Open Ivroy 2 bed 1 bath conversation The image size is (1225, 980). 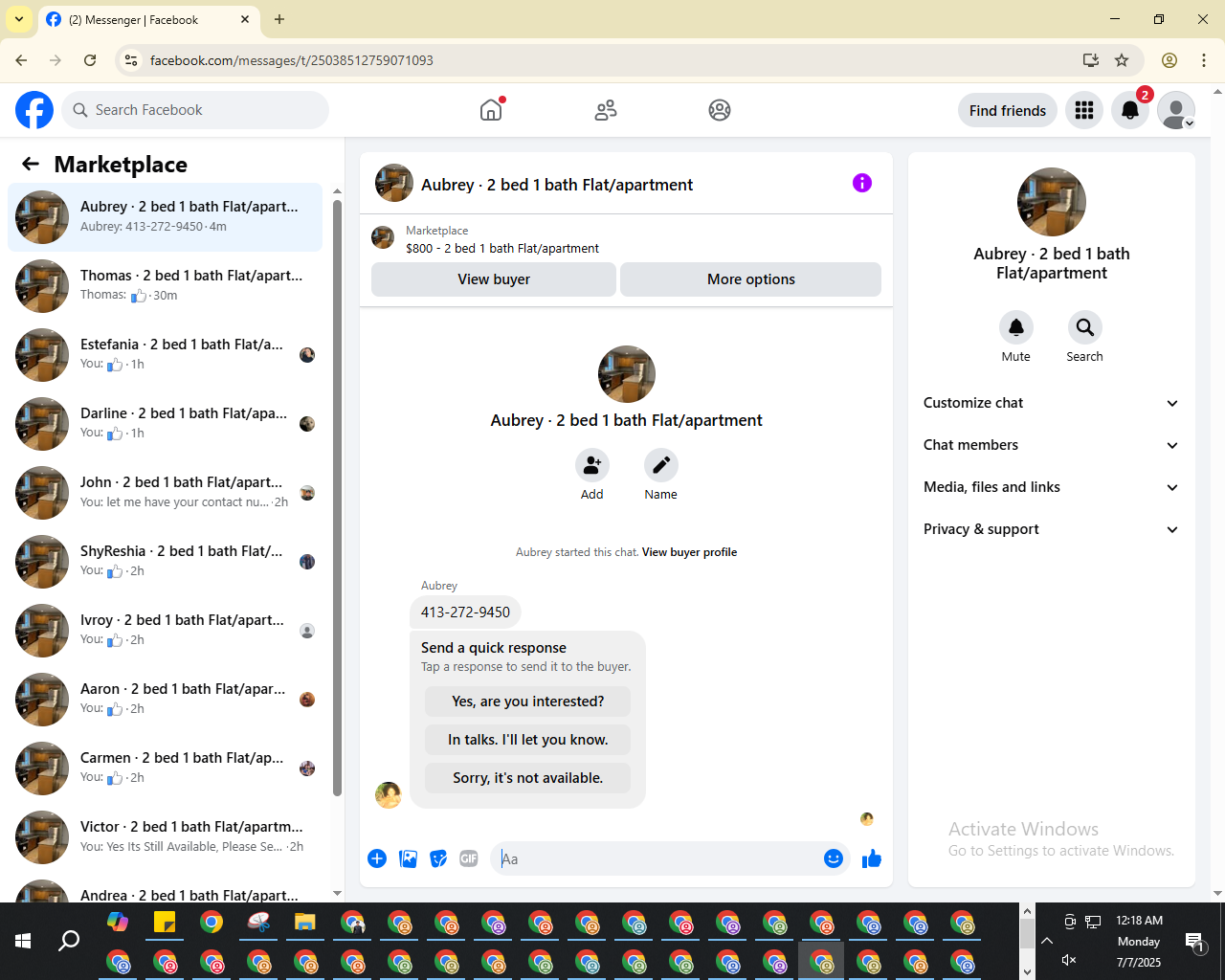click(166, 630)
